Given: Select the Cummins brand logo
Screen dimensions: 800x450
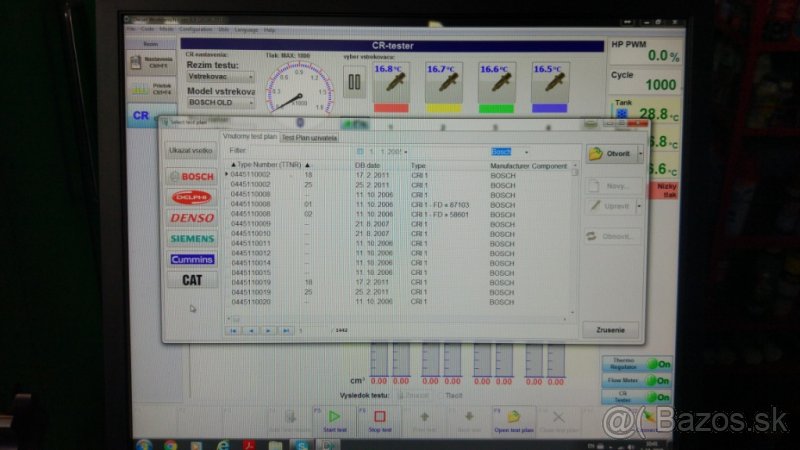Looking at the screenshot, I should point(192,259).
